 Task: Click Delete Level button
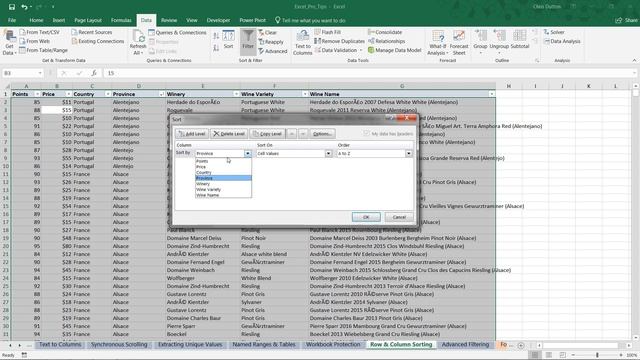[229, 134]
